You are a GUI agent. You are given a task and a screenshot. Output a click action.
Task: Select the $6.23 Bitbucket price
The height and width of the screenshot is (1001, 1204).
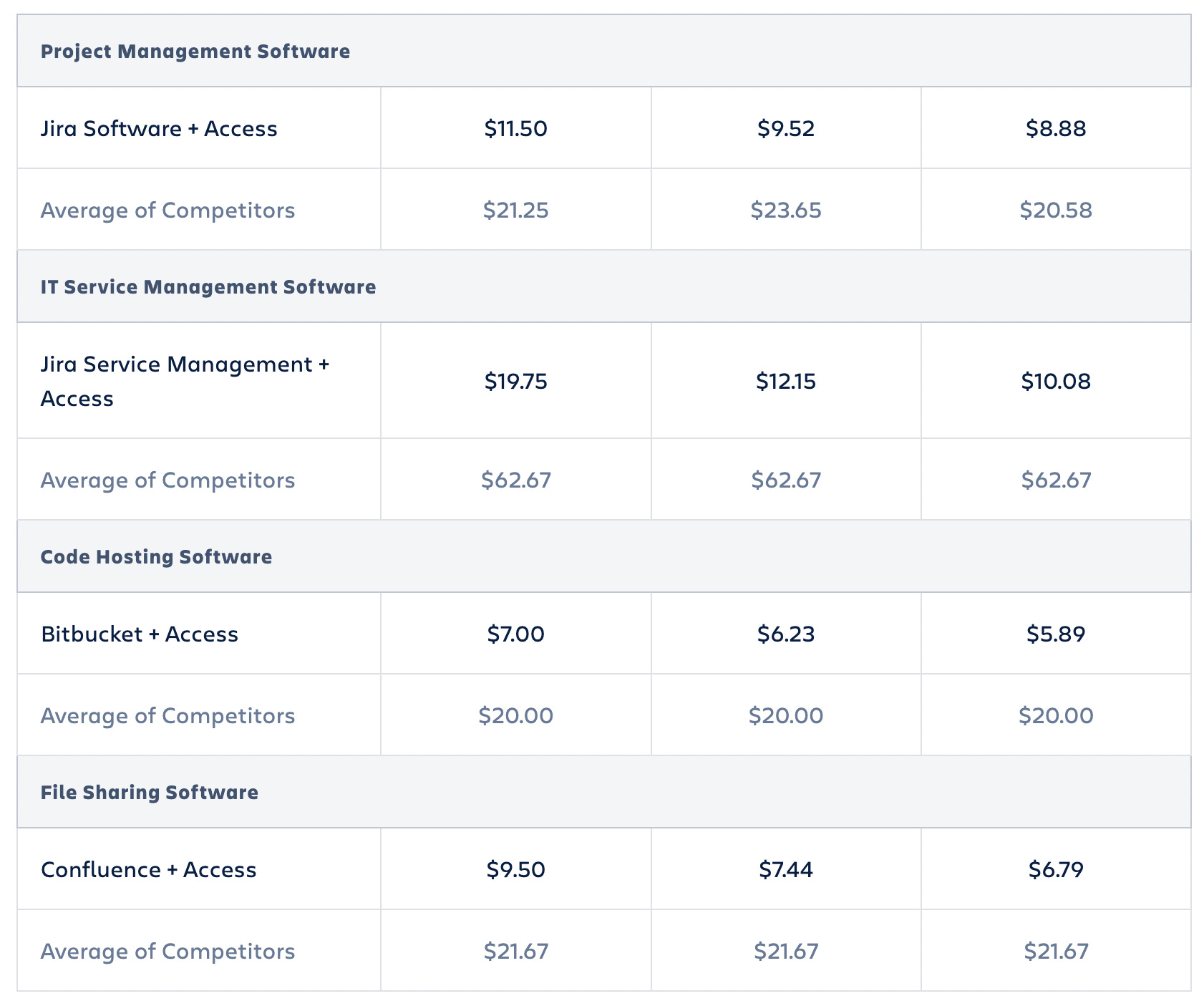pyautogui.click(x=786, y=634)
